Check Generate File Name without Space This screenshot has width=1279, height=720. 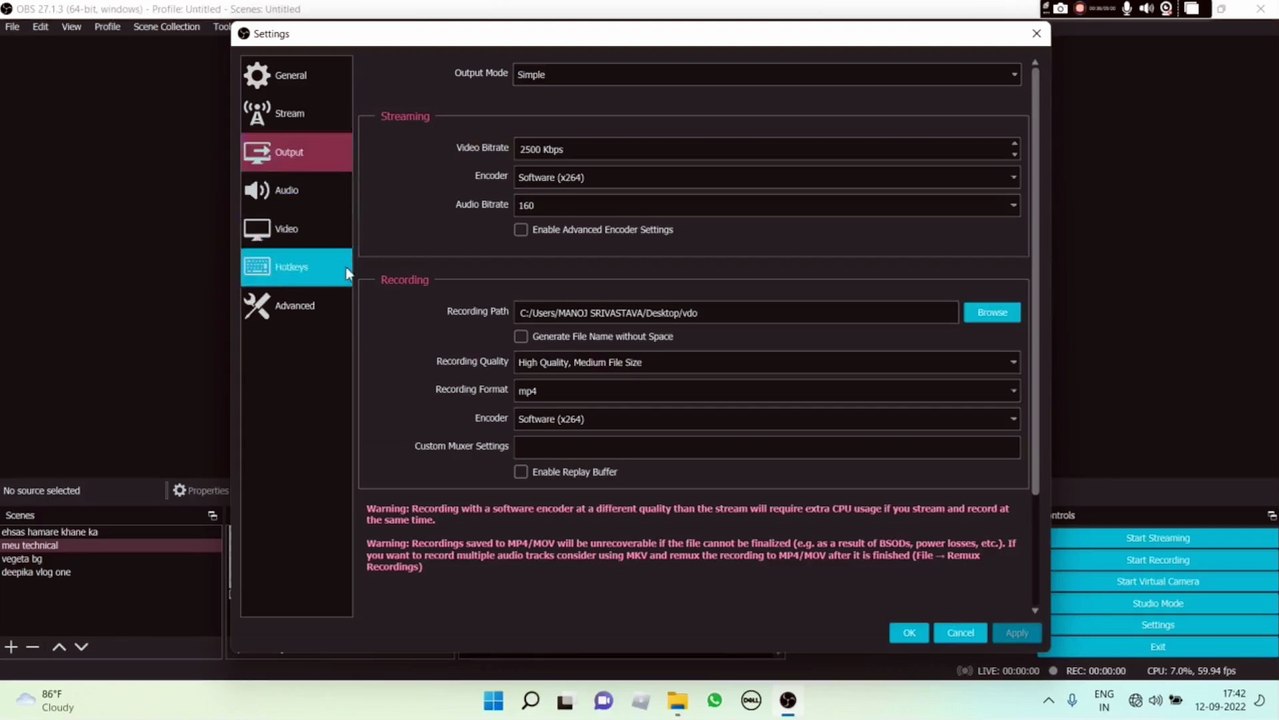click(x=521, y=336)
